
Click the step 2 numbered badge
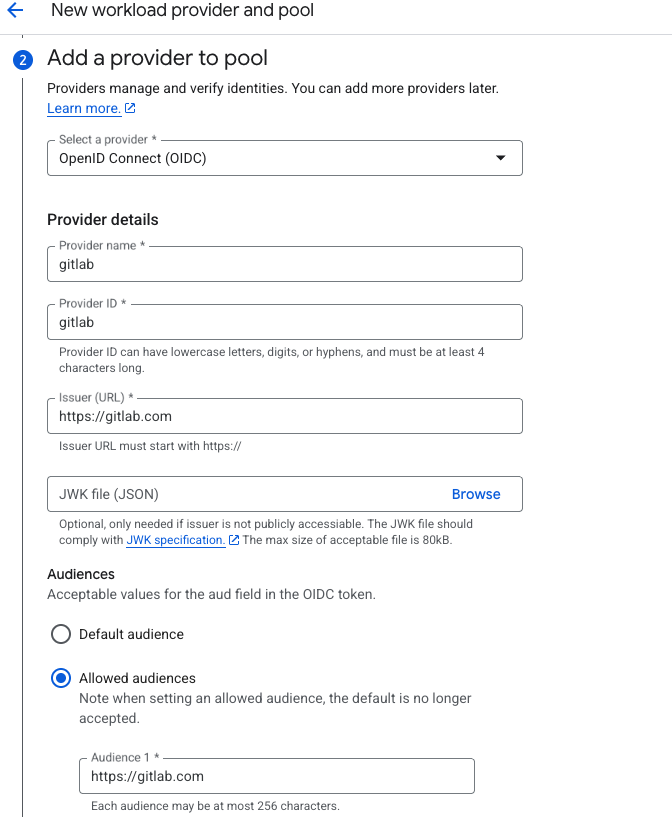coord(23,60)
